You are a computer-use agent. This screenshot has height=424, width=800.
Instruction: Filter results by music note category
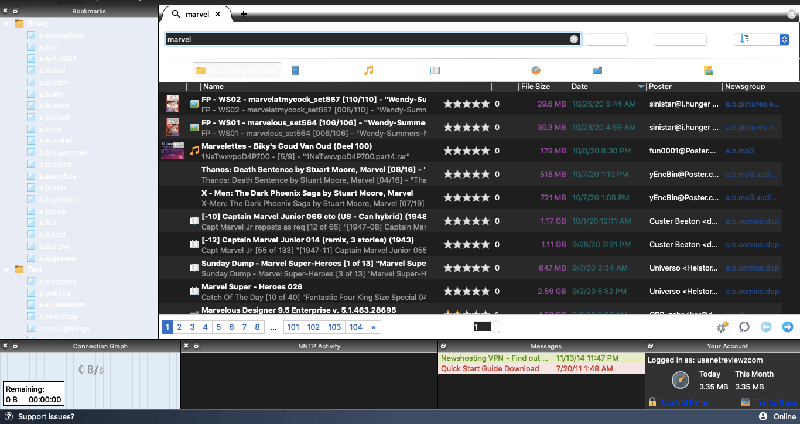tap(368, 70)
